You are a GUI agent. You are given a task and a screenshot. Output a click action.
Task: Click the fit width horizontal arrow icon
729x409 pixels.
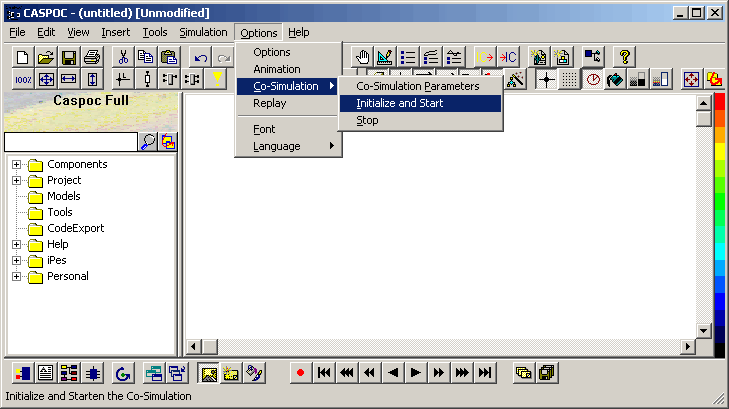tap(69, 79)
